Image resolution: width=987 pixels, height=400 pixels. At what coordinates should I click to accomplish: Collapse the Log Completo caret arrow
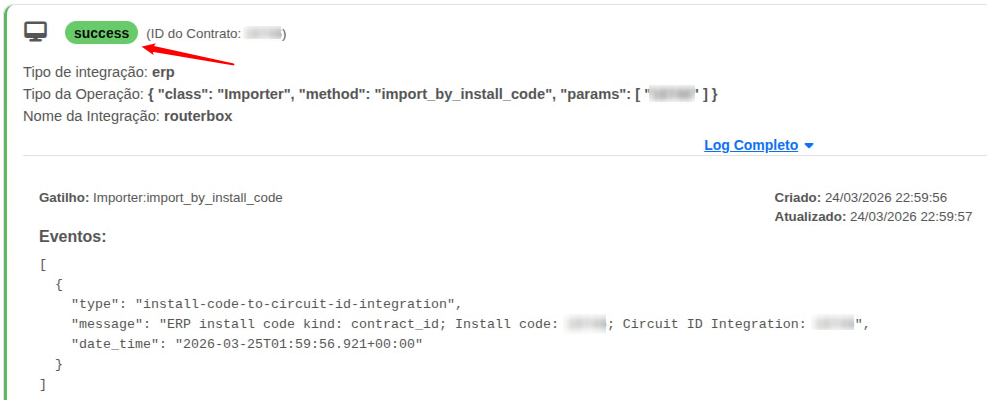tap(809, 146)
